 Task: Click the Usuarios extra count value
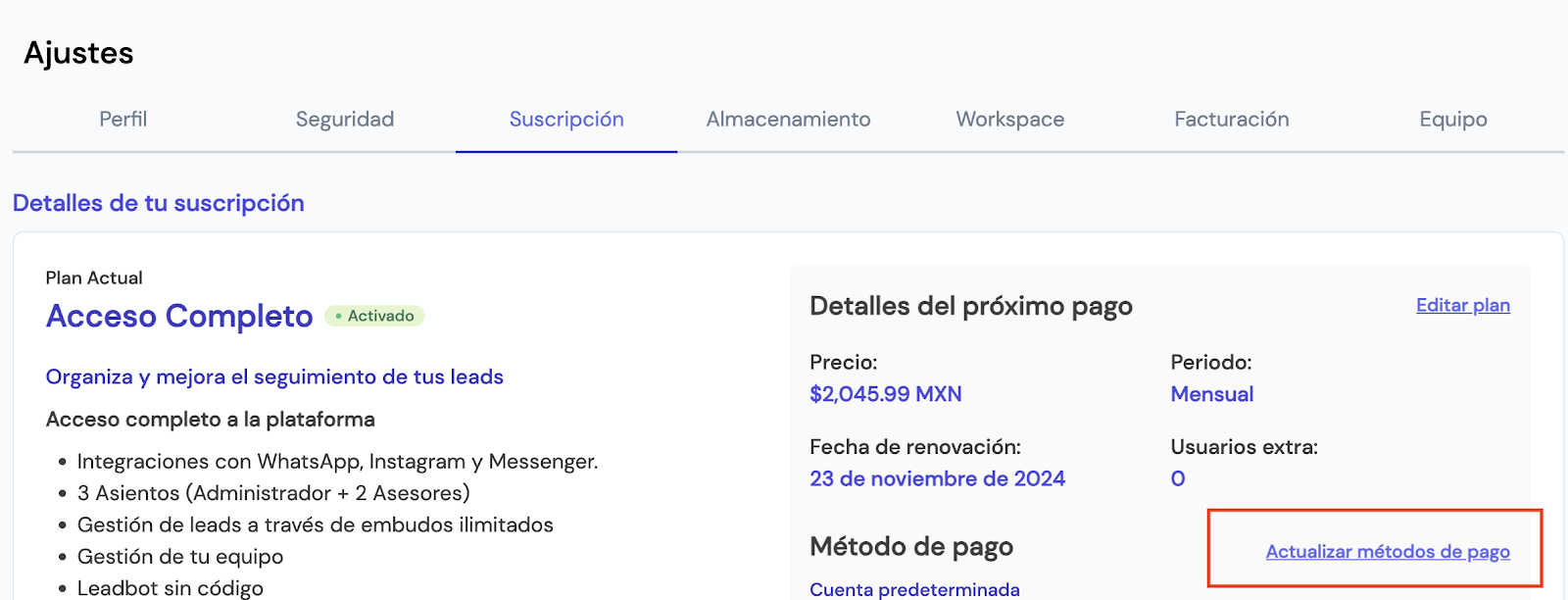[x=1178, y=478]
